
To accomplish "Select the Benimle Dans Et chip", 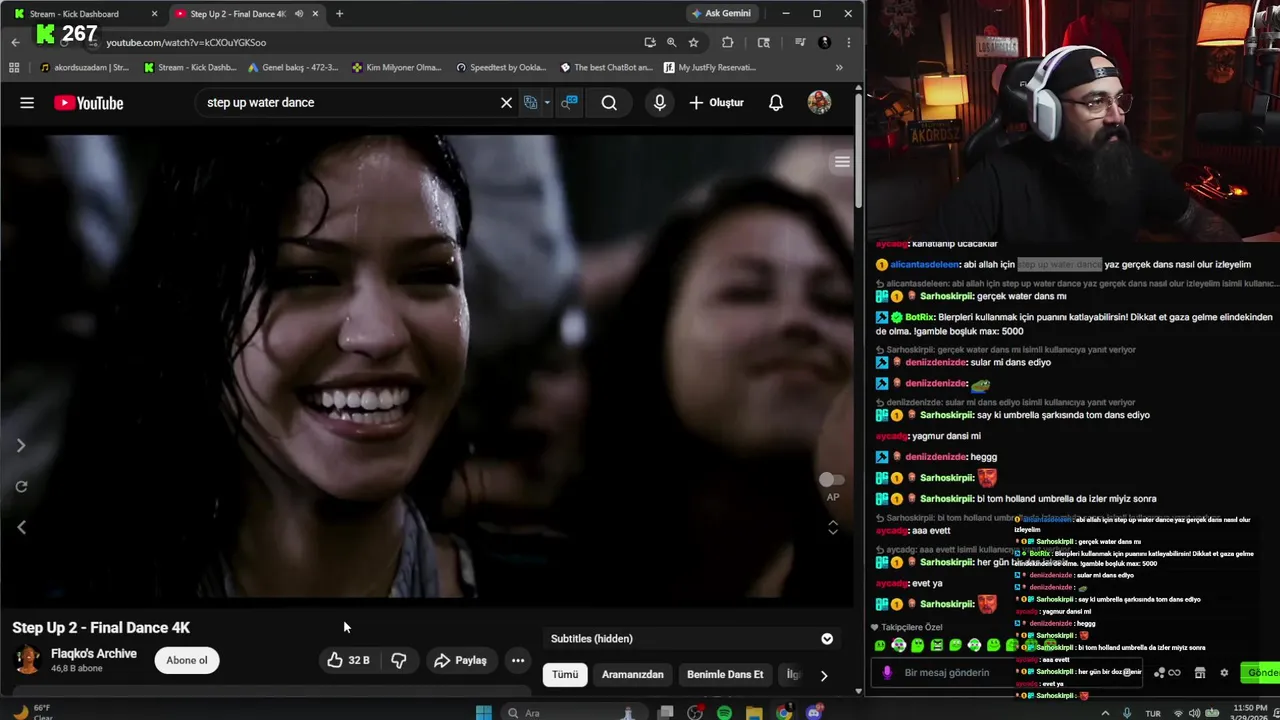I will 725,674.
